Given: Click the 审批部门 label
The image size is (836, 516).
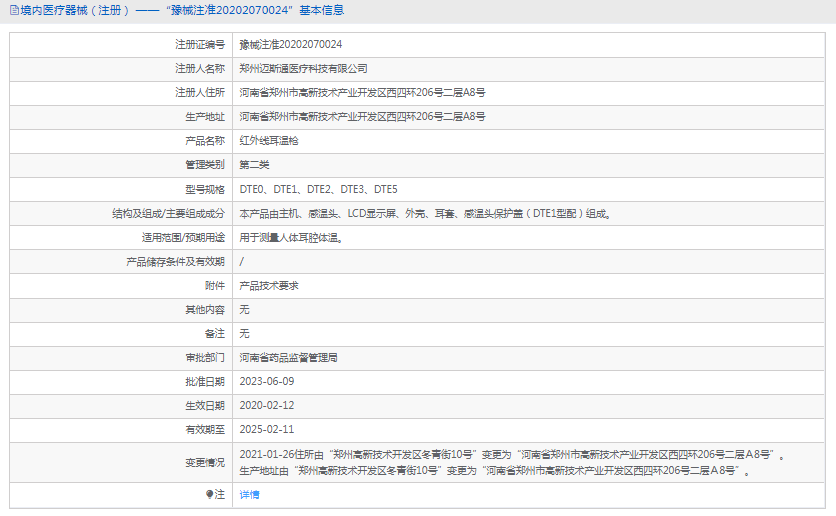Looking at the screenshot, I should 205,358.
